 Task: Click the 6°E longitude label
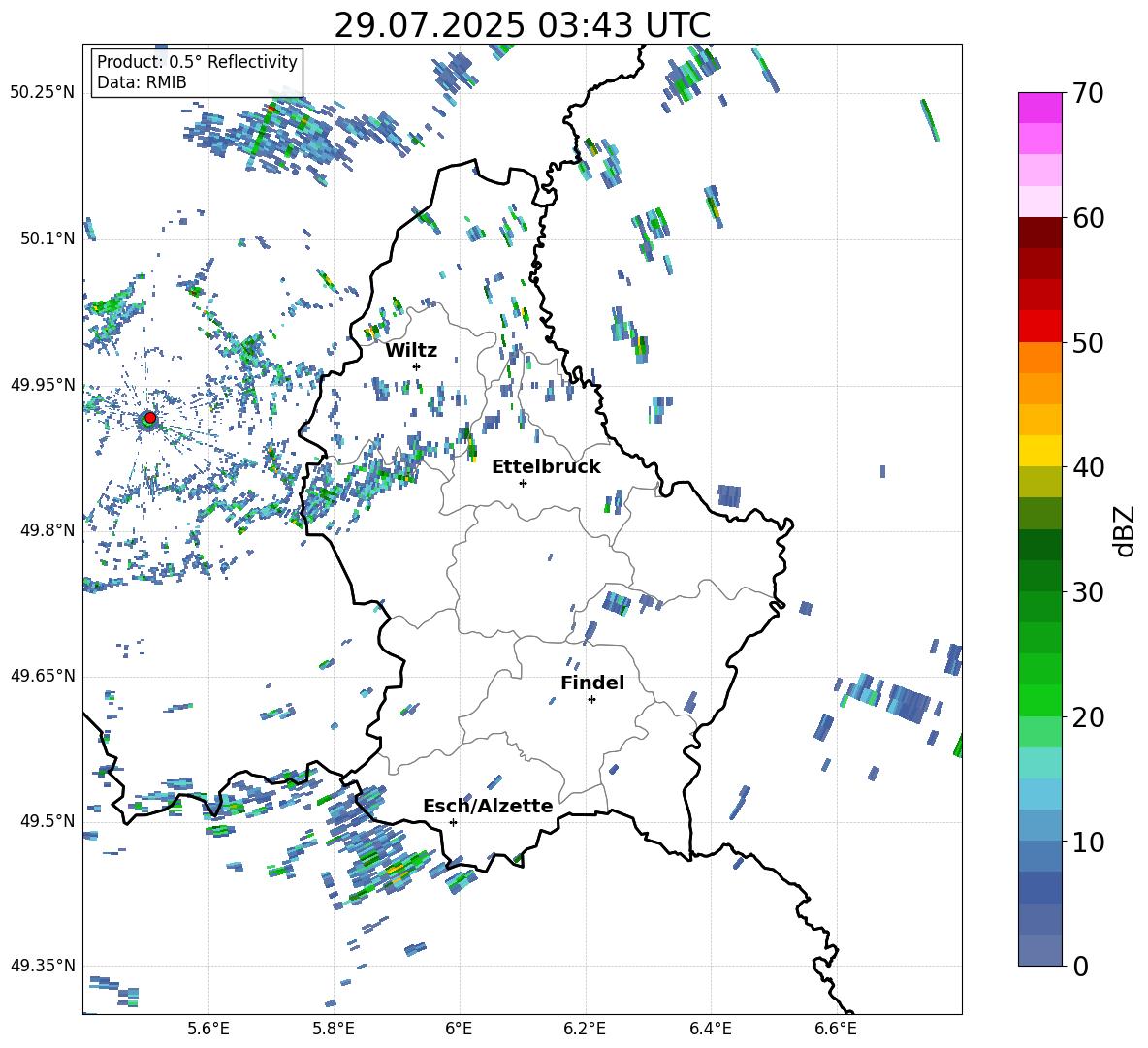[459, 1029]
